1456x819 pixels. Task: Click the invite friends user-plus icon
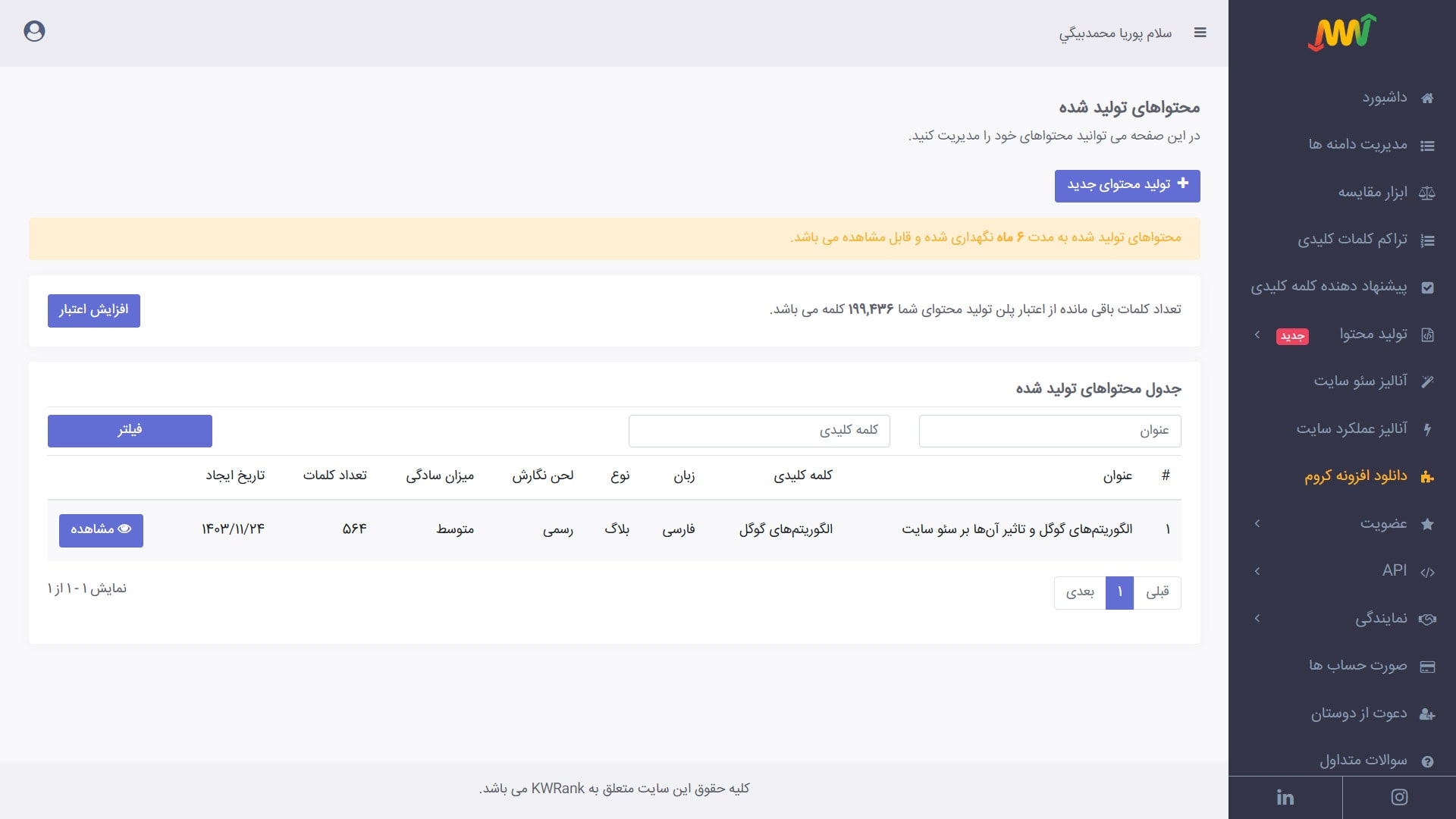coord(1427,714)
